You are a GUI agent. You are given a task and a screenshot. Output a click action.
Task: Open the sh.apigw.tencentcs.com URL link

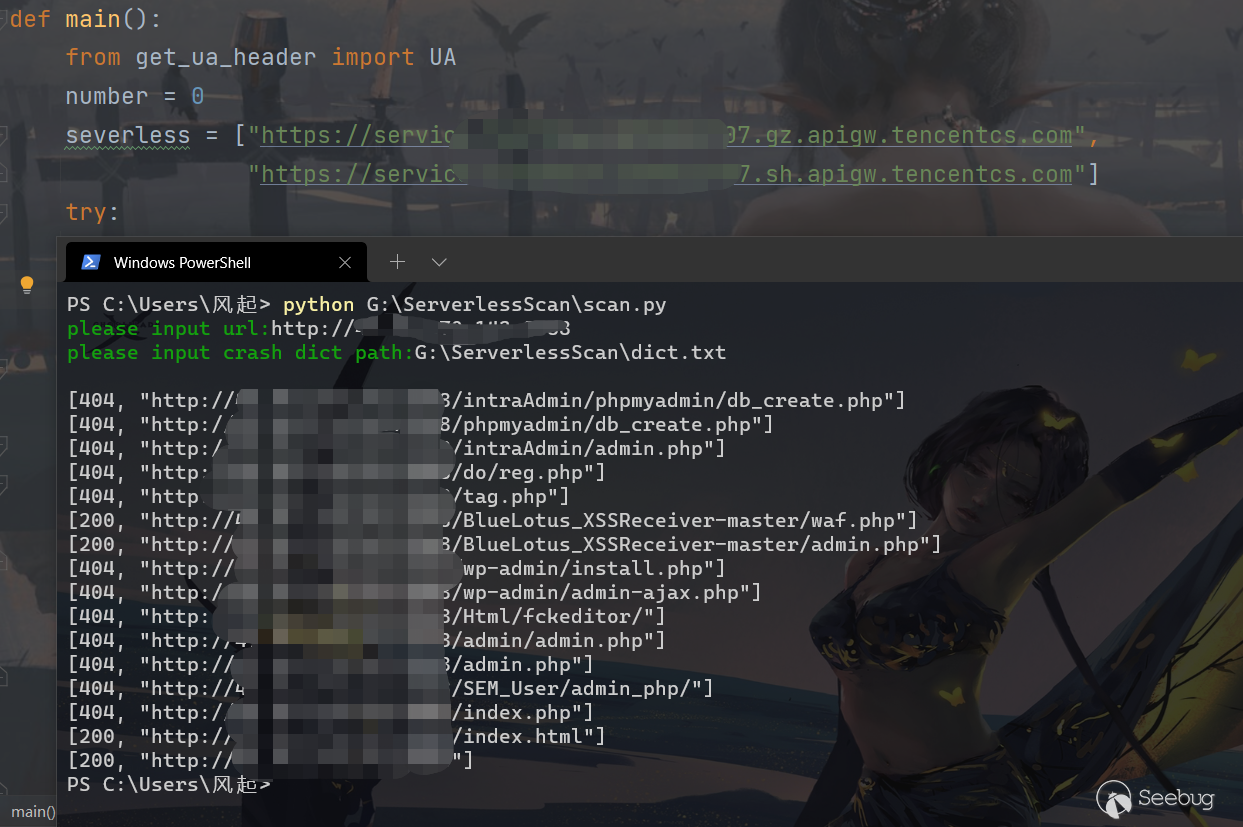point(667,174)
